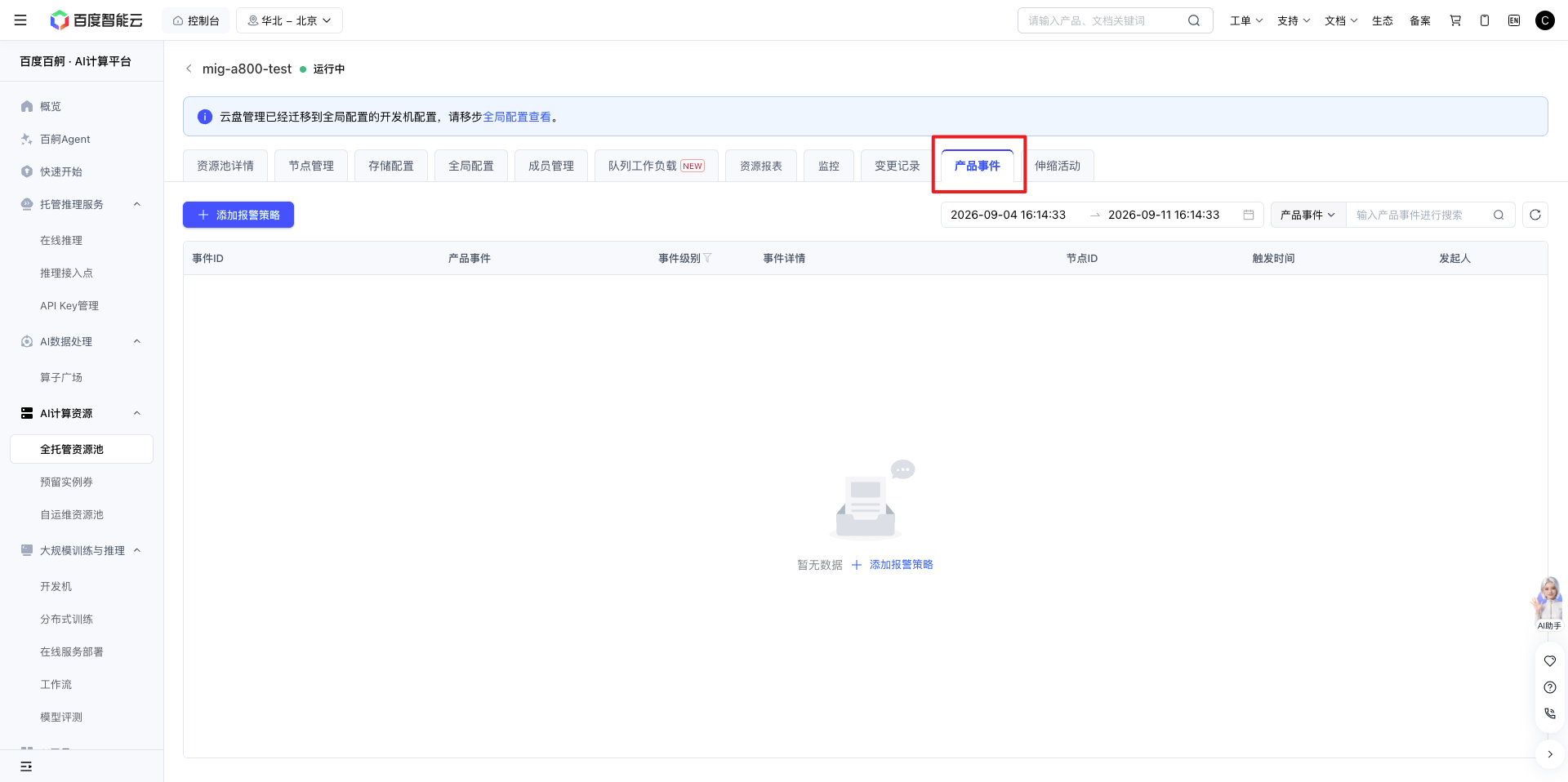The width and height of the screenshot is (1568, 782).
Task: Collapse the AI数据处理 sidebar group
Action: [x=137, y=341]
